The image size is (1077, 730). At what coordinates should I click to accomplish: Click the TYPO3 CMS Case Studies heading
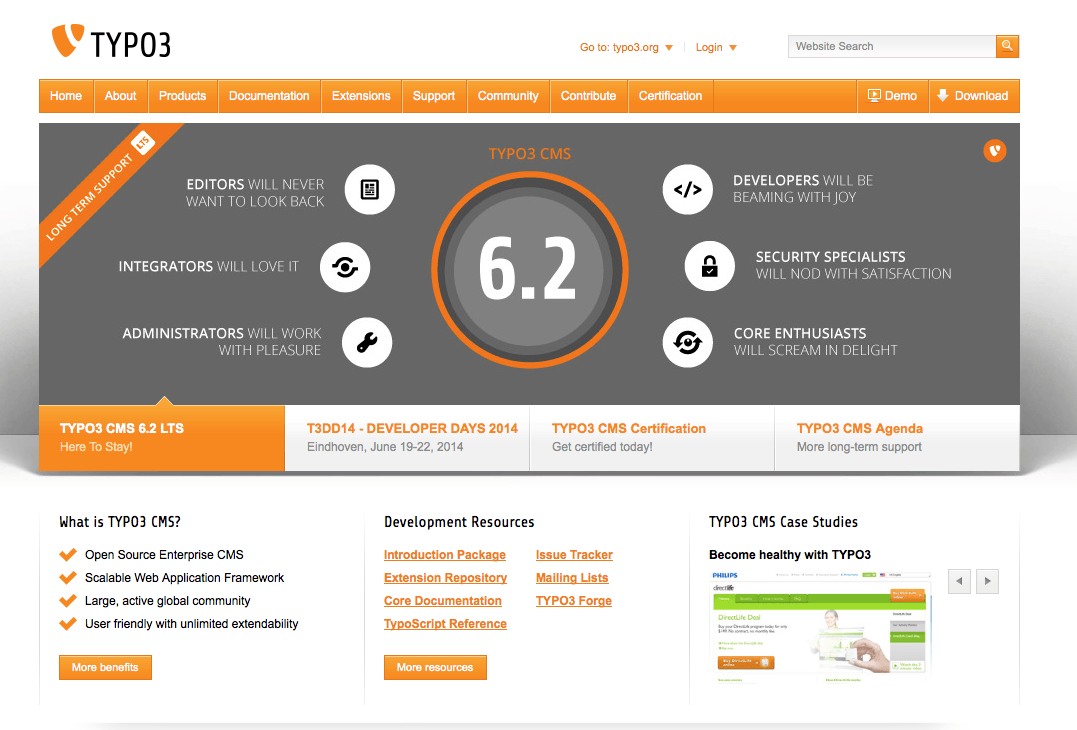pos(783,522)
